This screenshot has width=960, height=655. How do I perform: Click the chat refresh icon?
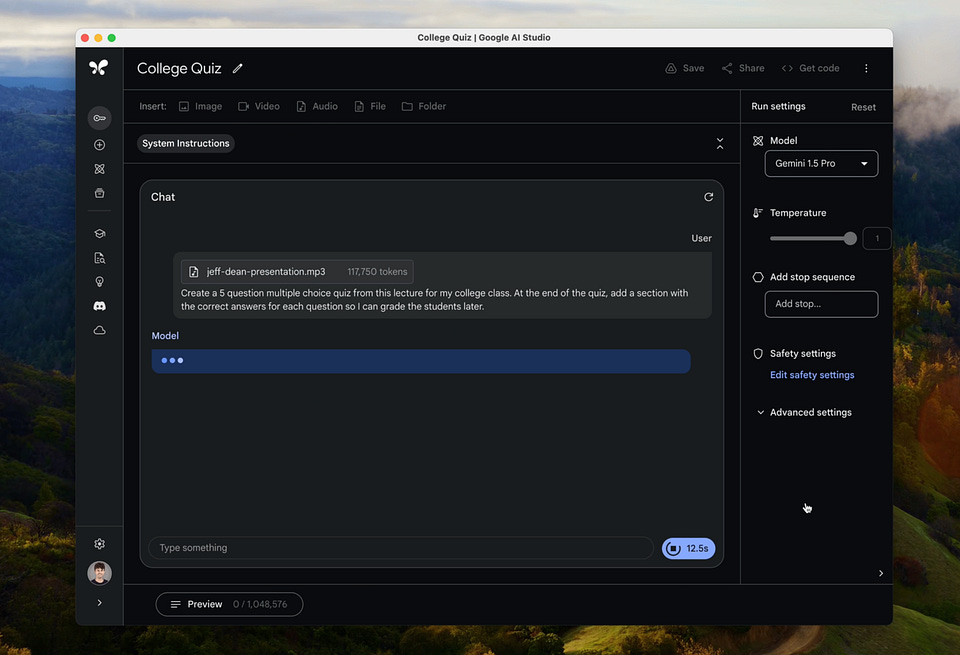tap(708, 197)
